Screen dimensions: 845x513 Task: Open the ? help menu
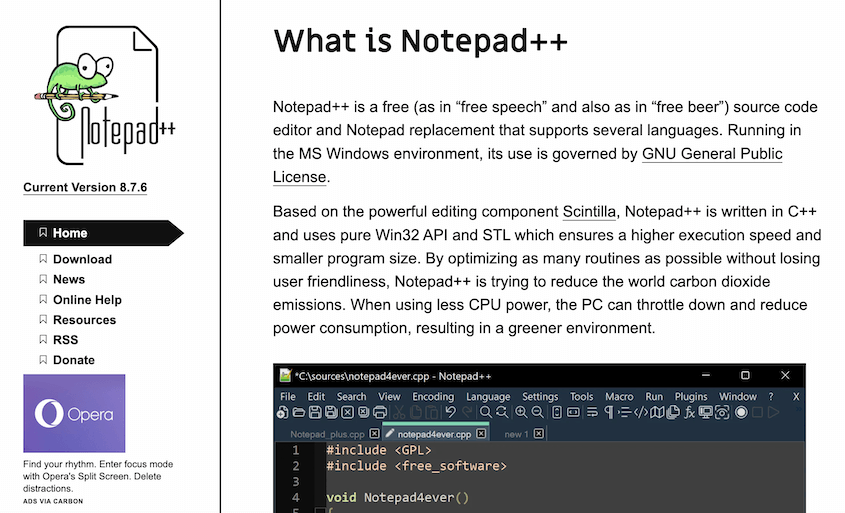(771, 397)
